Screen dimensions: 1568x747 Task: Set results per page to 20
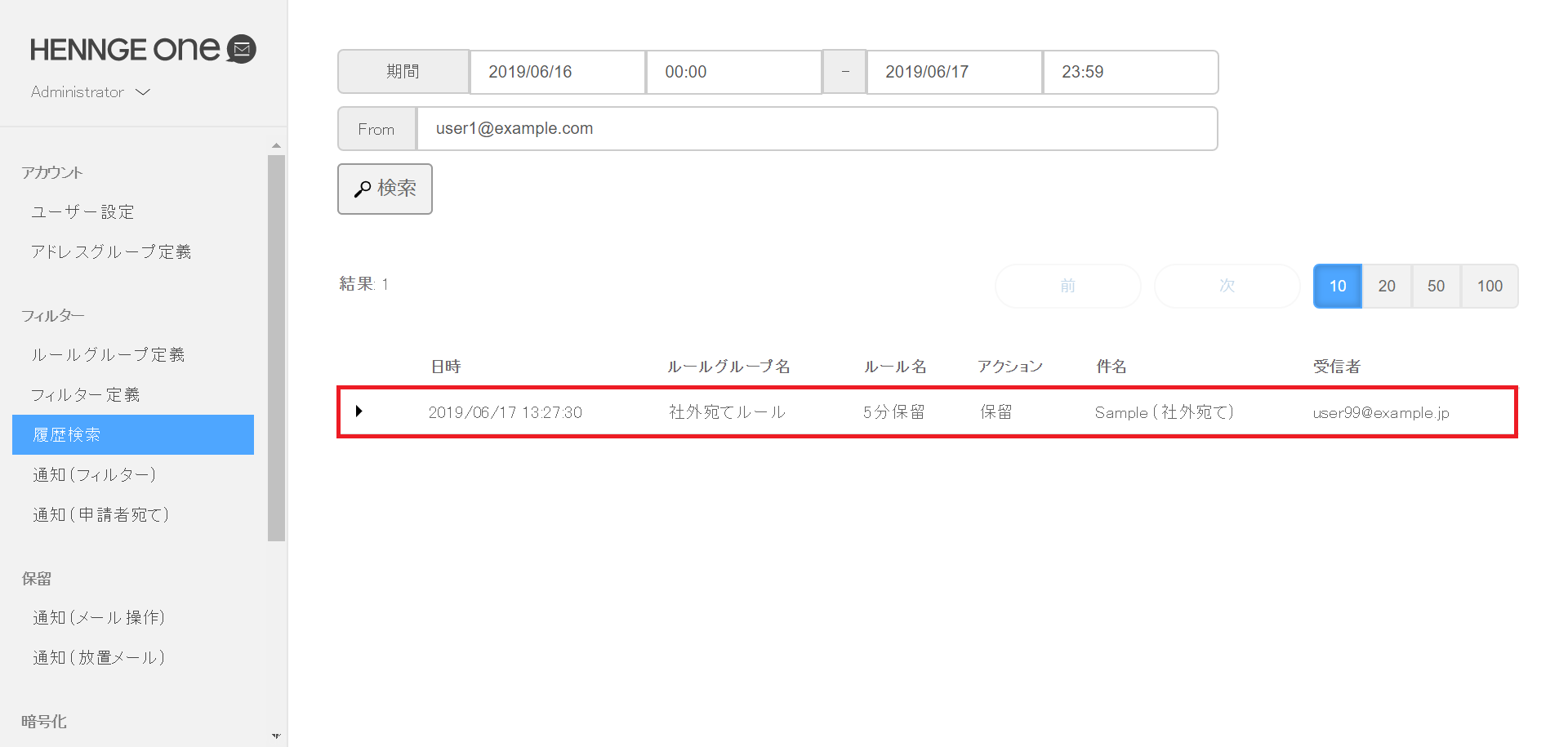coord(1387,286)
